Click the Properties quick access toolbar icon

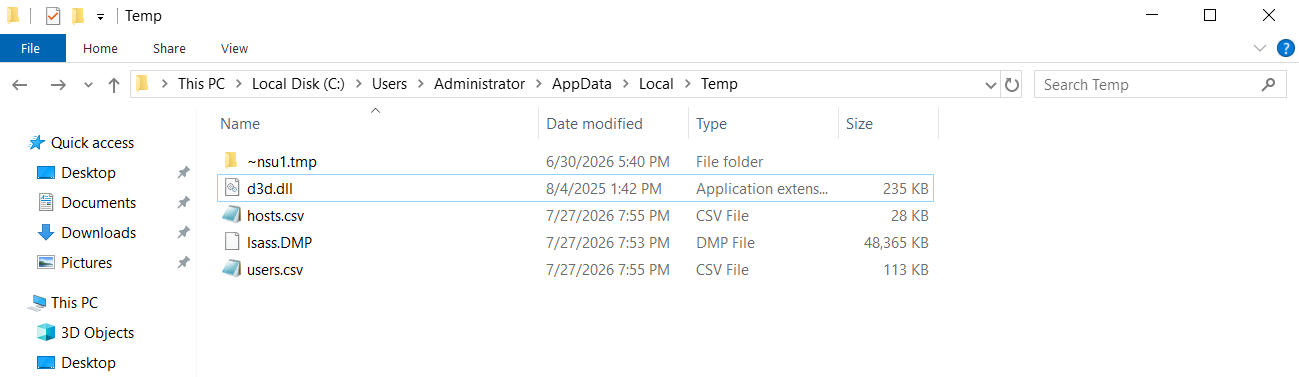tap(53, 16)
